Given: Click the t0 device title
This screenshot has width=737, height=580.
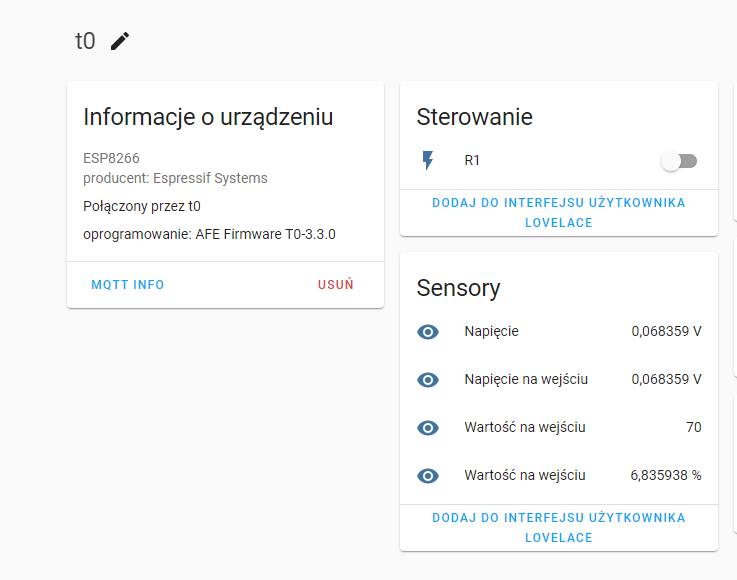Looking at the screenshot, I should [x=85, y=41].
